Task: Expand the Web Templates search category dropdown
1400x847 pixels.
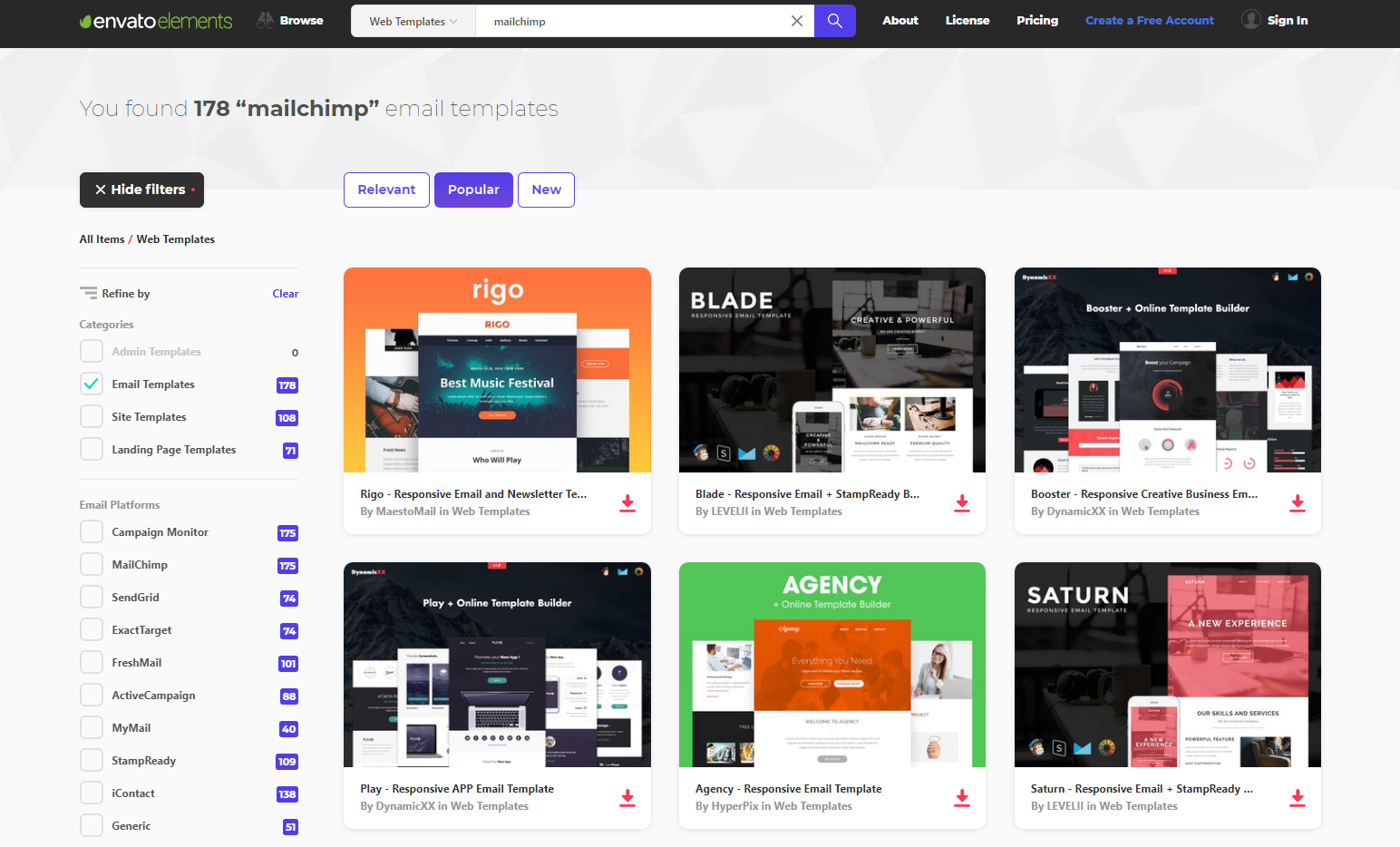Action: (413, 21)
